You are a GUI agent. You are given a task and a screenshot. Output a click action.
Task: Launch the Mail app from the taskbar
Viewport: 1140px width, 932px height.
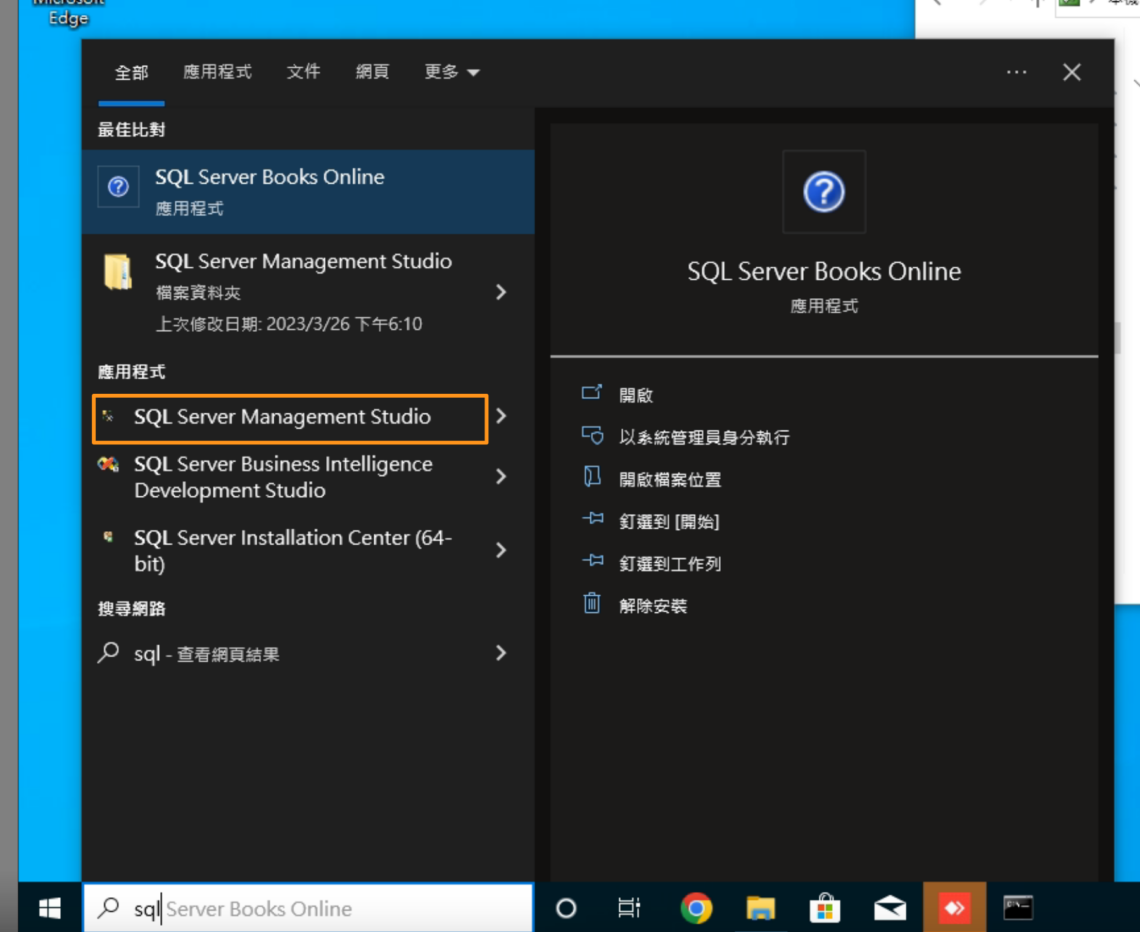[x=889, y=907]
